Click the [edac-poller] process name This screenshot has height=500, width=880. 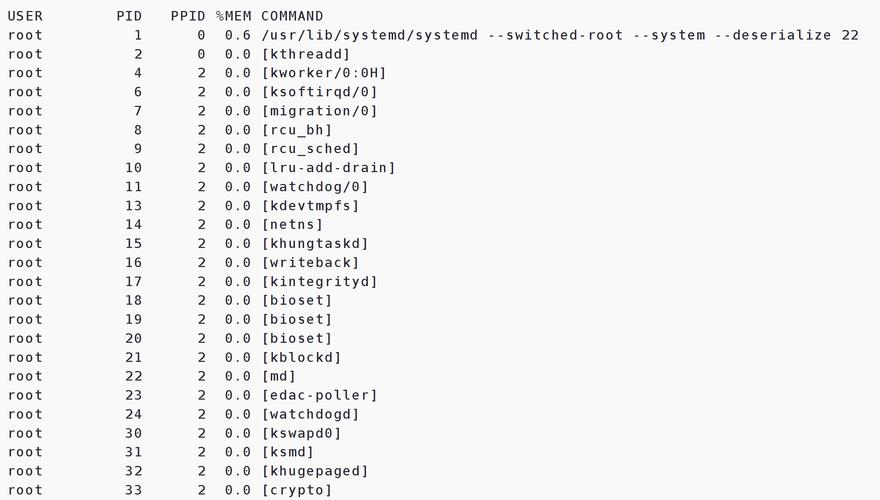319,395
